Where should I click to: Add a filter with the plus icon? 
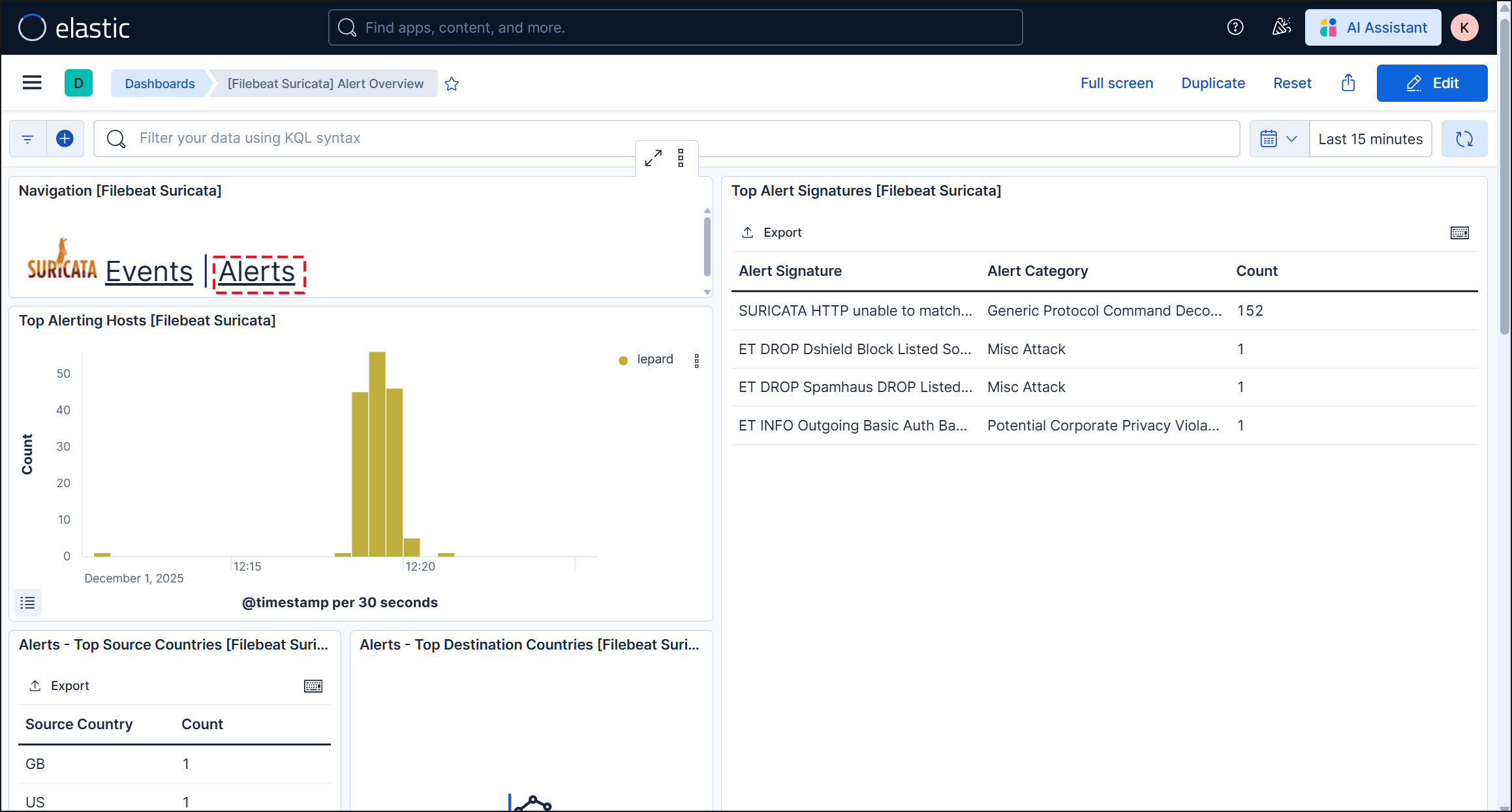pyautogui.click(x=65, y=138)
